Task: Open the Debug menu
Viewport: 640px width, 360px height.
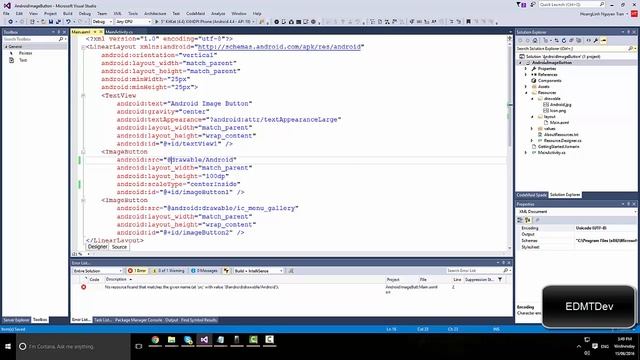Action: pyautogui.click(x=84, y=13)
